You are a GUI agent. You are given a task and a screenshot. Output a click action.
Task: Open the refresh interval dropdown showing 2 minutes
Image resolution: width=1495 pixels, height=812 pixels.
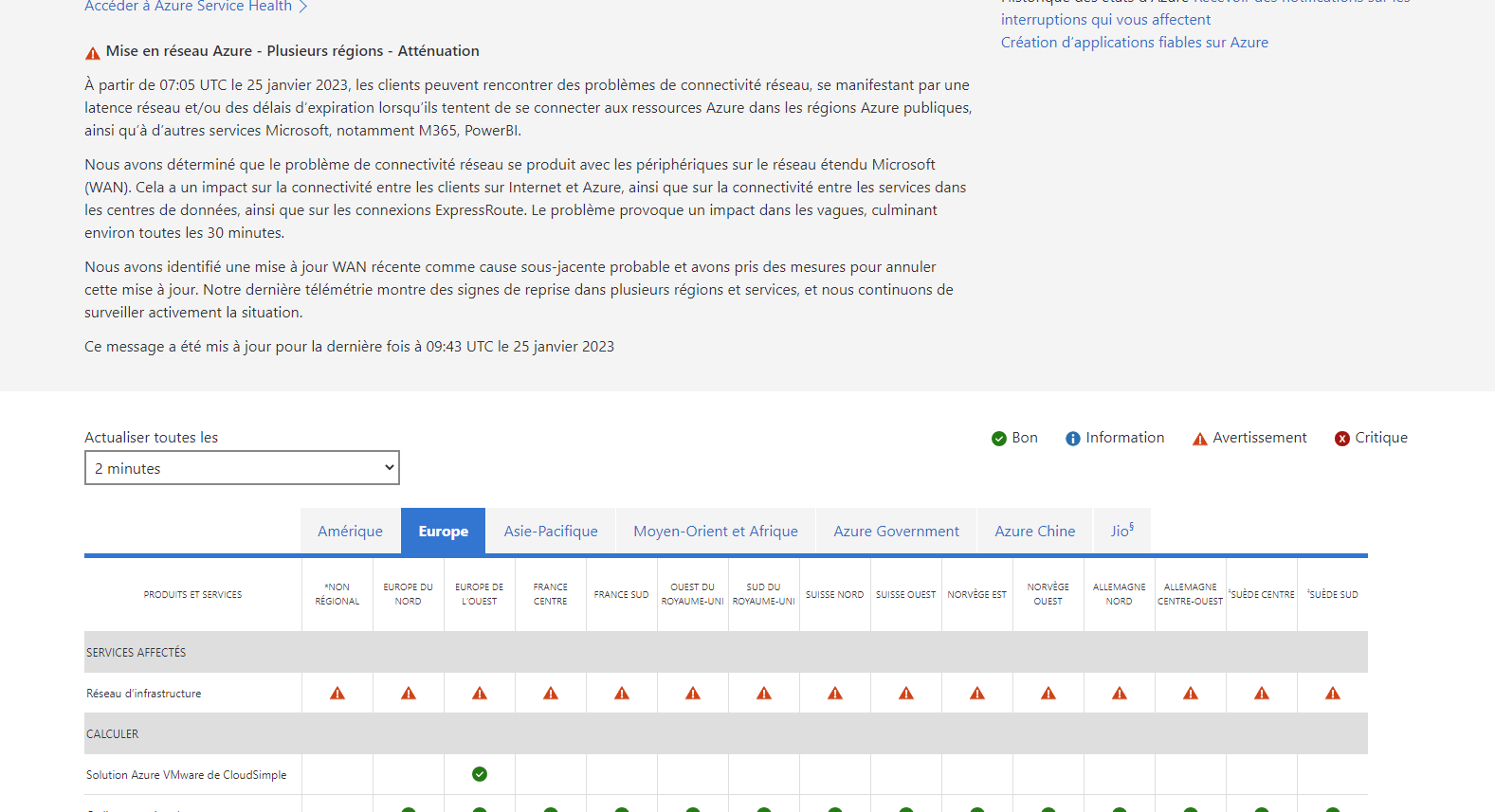pyautogui.click(x=242, y=468)
